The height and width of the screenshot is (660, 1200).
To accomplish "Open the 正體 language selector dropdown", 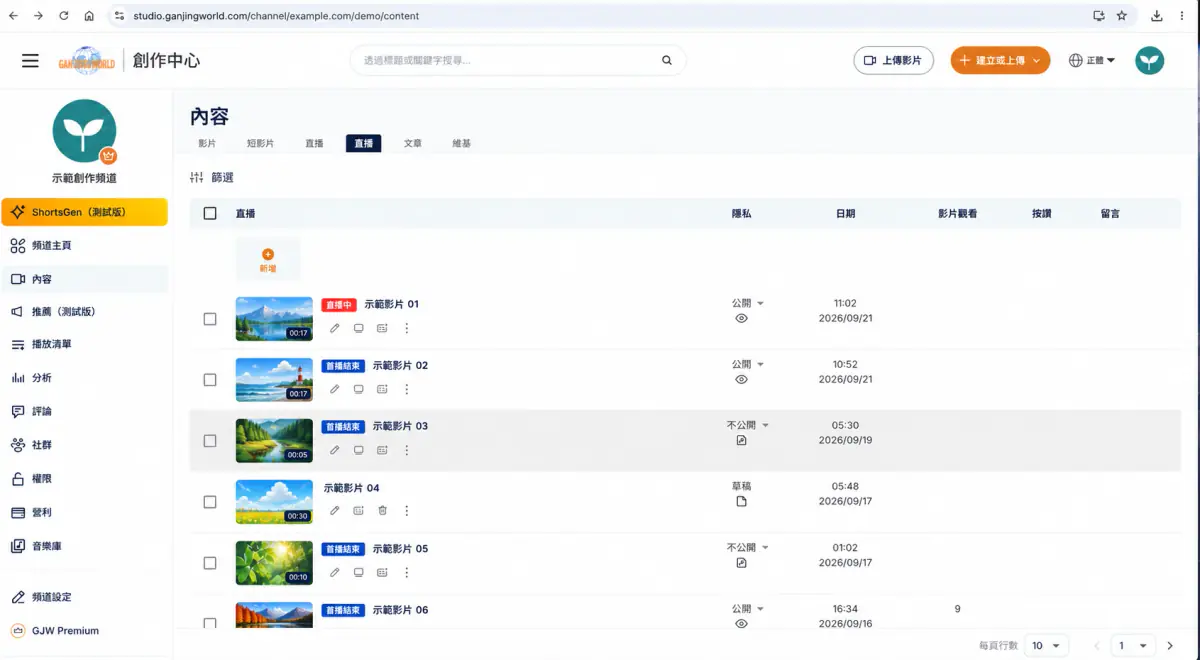I will [1092, 61].
